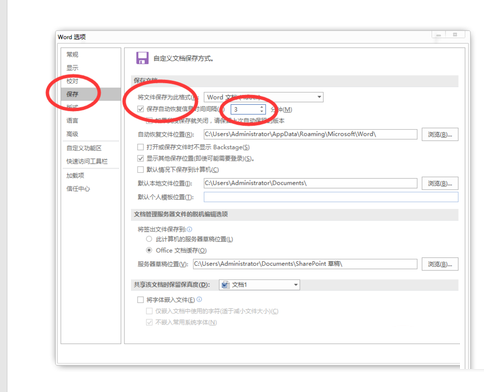
Task: Click 将签出文件保存到 label
Action: click(x=162, y=229)
